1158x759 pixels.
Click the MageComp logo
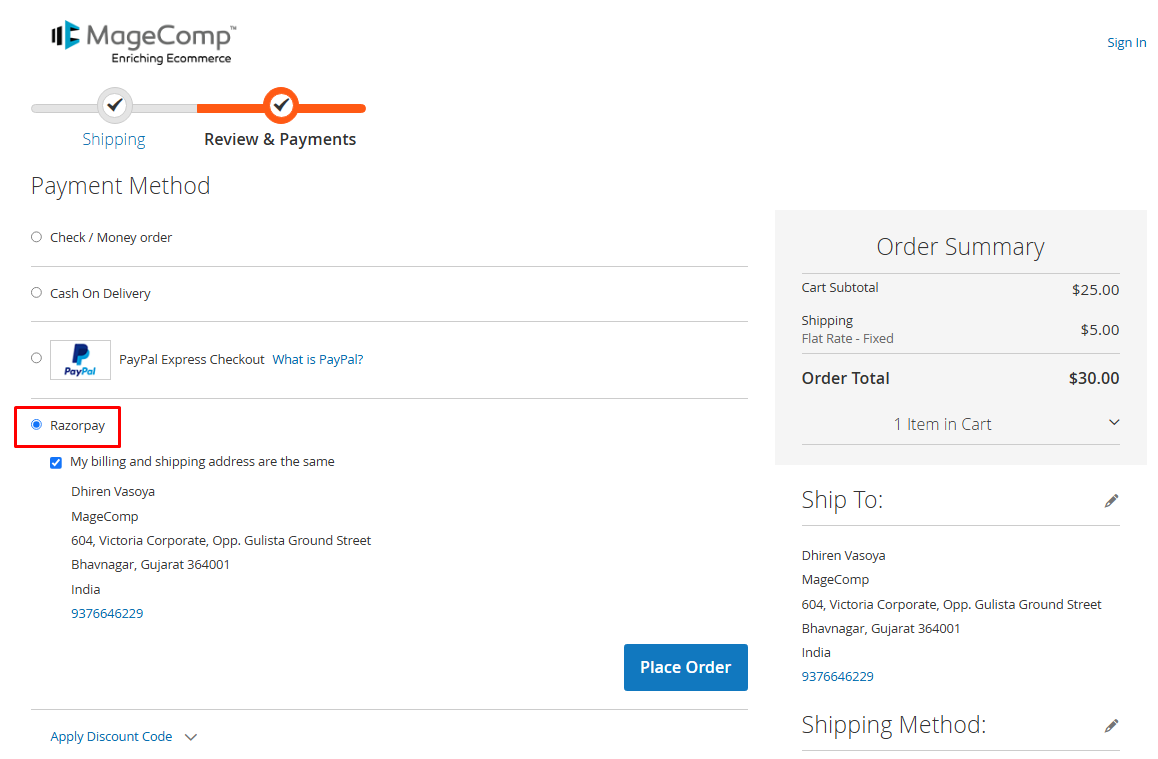coord(143,42)
